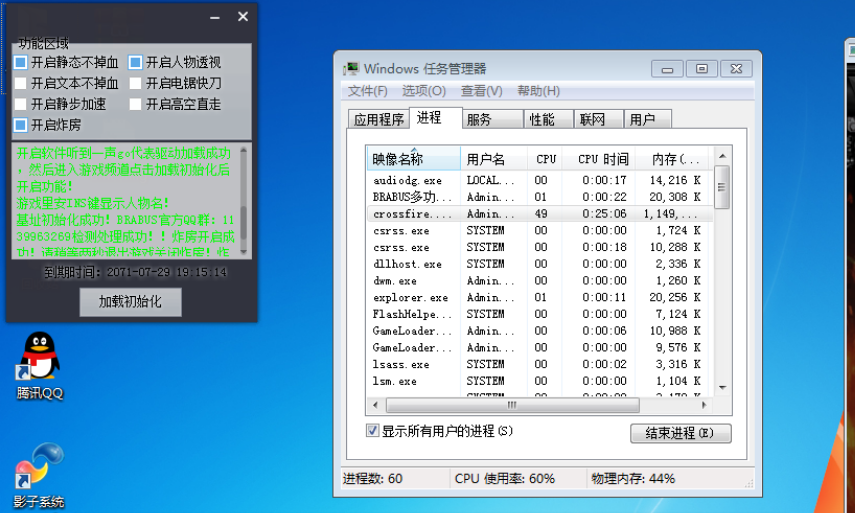
Task: Sort by 用户名 column header
Action: tap(494, 159)
